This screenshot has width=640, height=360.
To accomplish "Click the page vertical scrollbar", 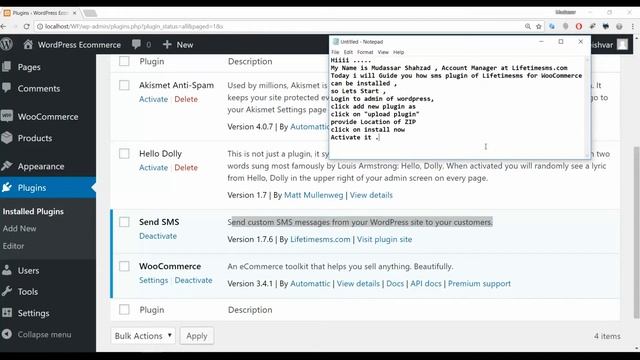I will 636,233.
